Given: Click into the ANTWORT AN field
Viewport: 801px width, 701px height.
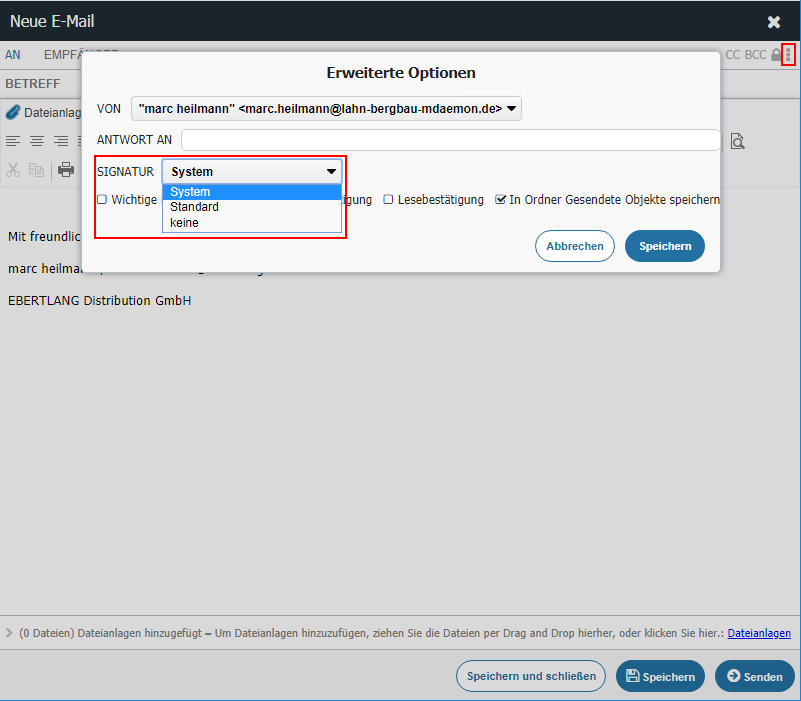Looking at the screenshot, I should click(x=450, y=140).
